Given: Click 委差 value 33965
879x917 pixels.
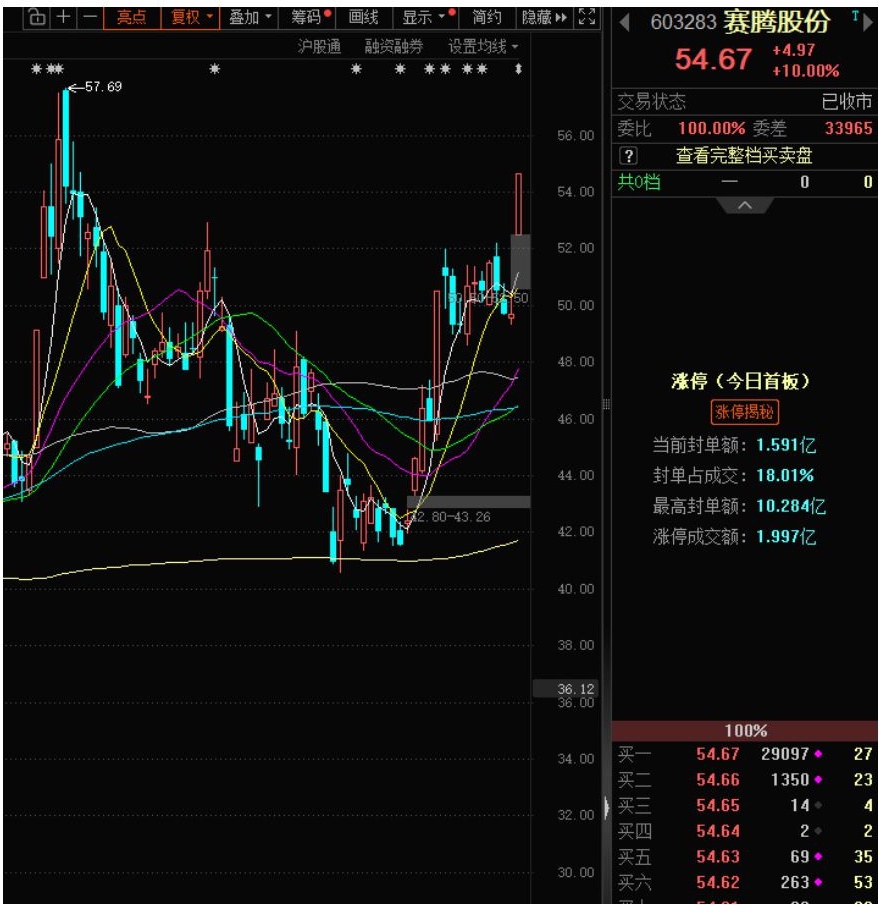Looking at the screenshot, I should (x=849, y=128).
